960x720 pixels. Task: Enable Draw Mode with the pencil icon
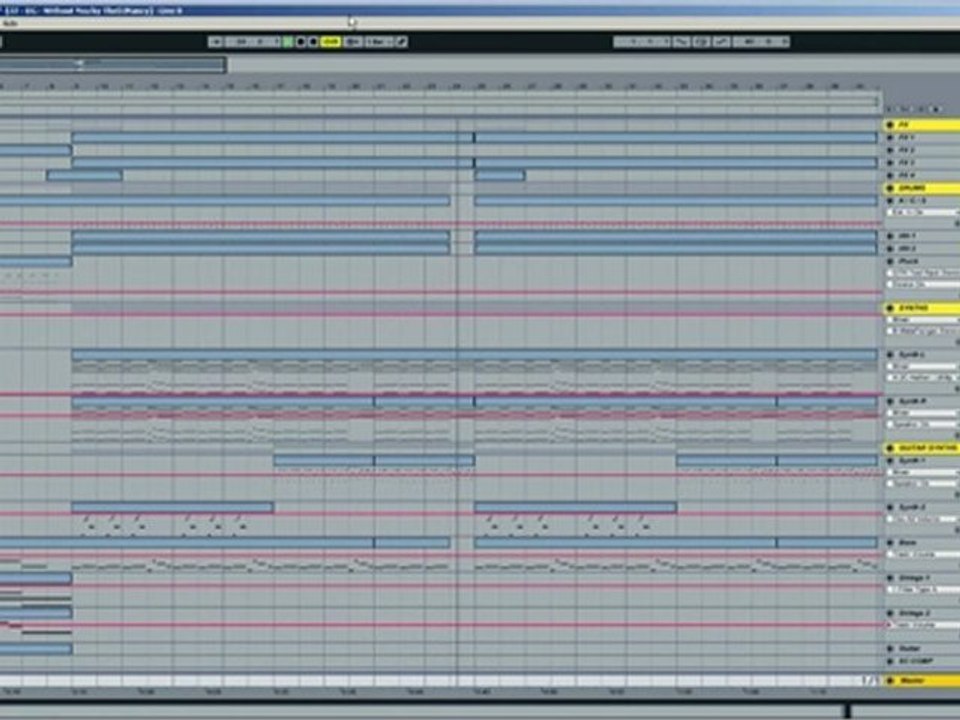[402, 42]
